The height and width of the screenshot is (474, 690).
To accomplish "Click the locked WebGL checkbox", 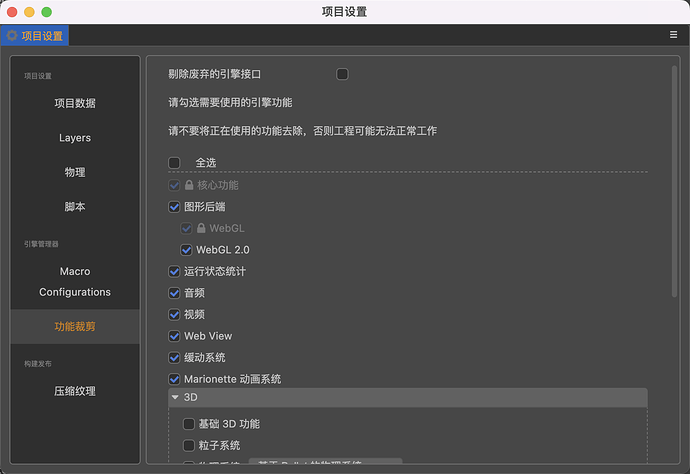I will coord(187,228).
